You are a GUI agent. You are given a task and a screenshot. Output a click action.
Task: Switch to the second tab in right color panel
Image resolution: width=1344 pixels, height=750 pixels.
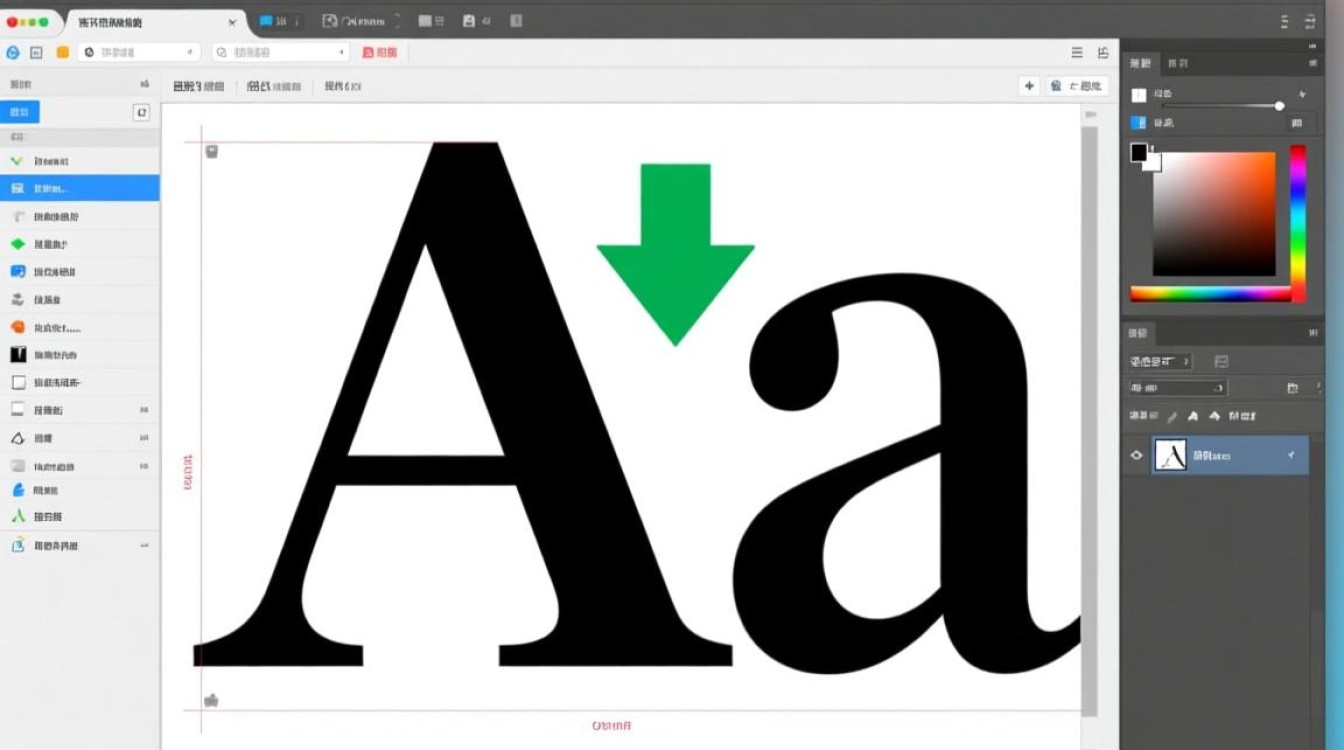pyautogui.click(x=1178, y=64)
